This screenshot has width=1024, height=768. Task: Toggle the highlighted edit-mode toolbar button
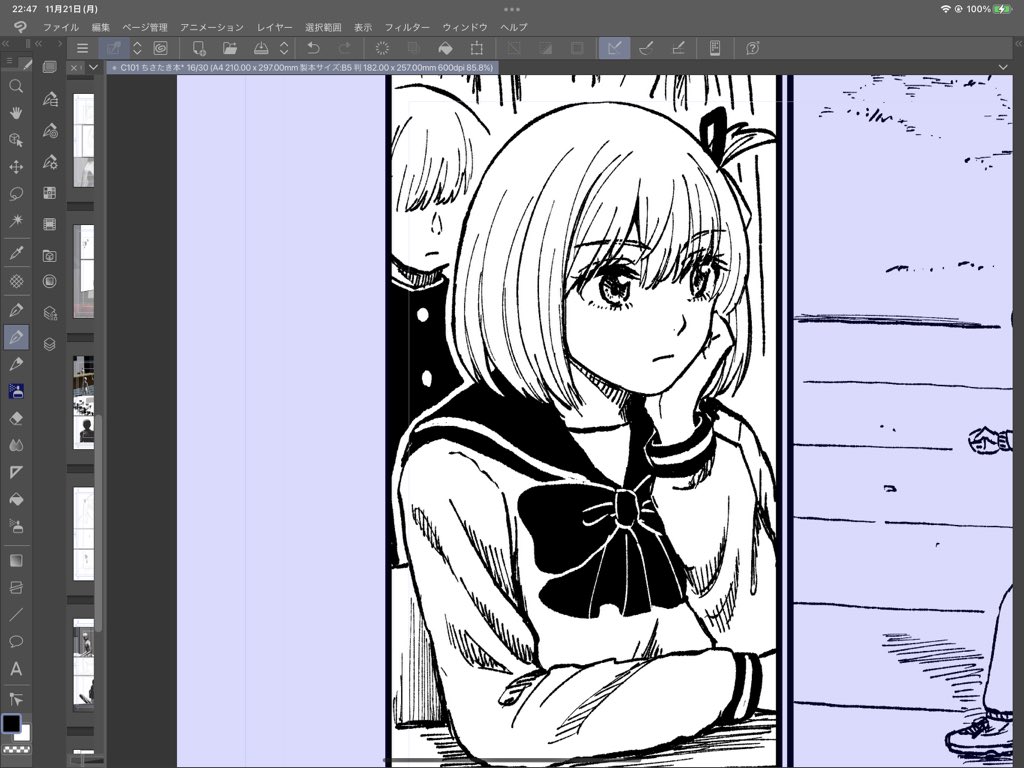(x=114, y=48)
